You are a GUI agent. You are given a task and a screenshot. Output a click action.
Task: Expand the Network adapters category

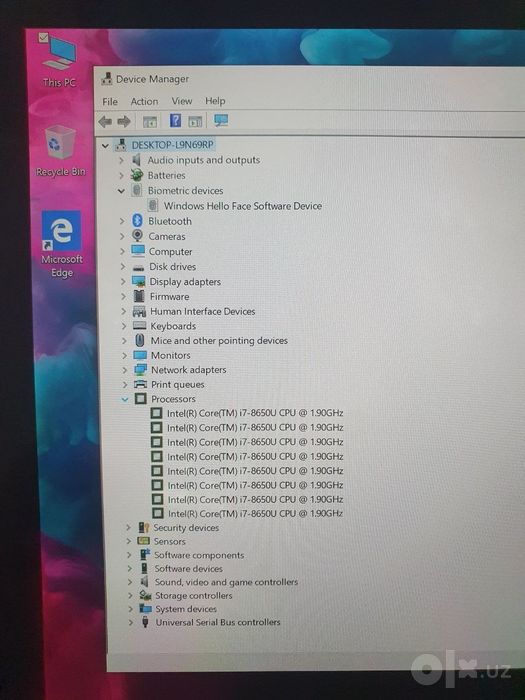(125, 370)
